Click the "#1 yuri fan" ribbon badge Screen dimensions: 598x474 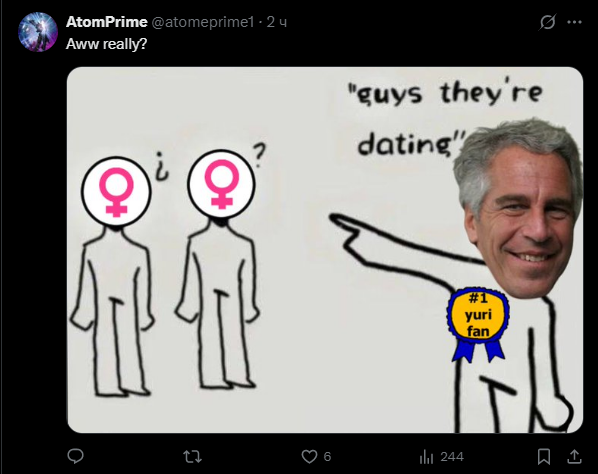[x=478, y=324]
